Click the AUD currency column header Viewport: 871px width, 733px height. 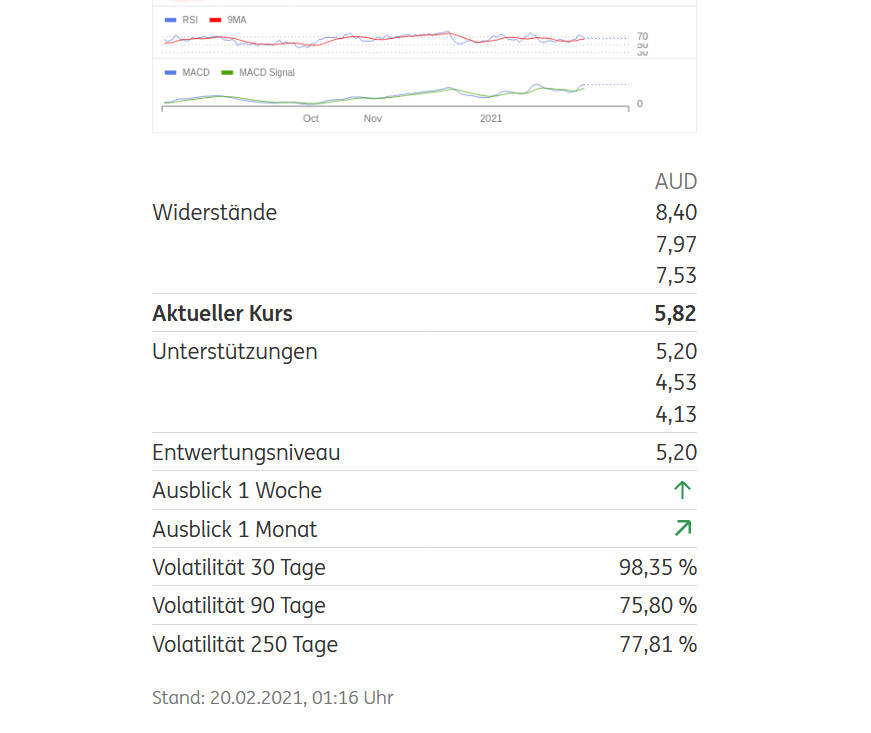click(x=676, y=182)
